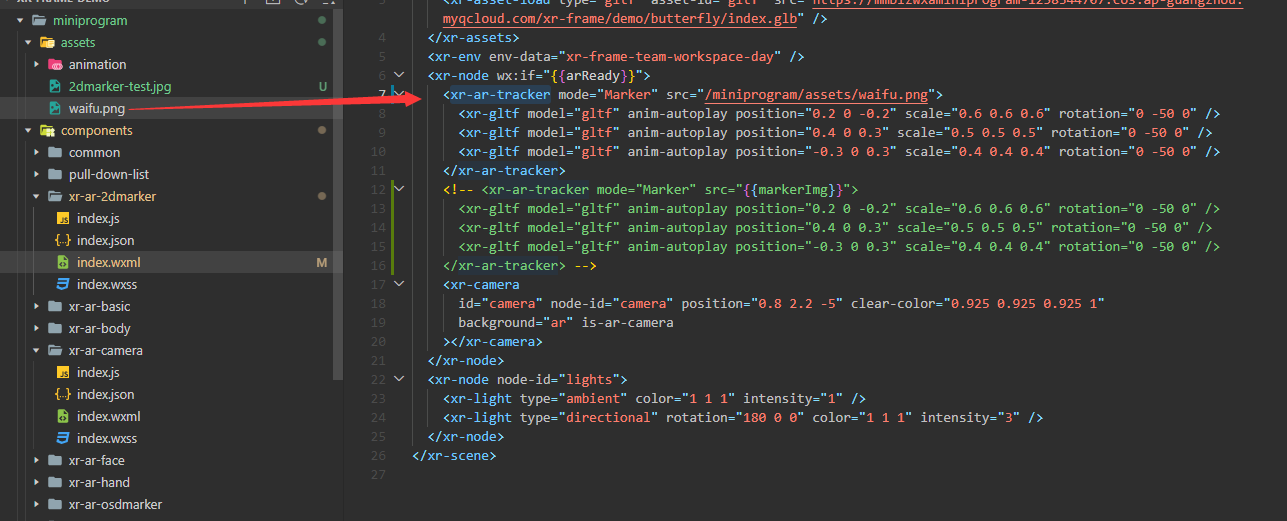Click line number 27 in the gutter
The width and height of the screenshot is (1287, 521).
pos(377,474)
